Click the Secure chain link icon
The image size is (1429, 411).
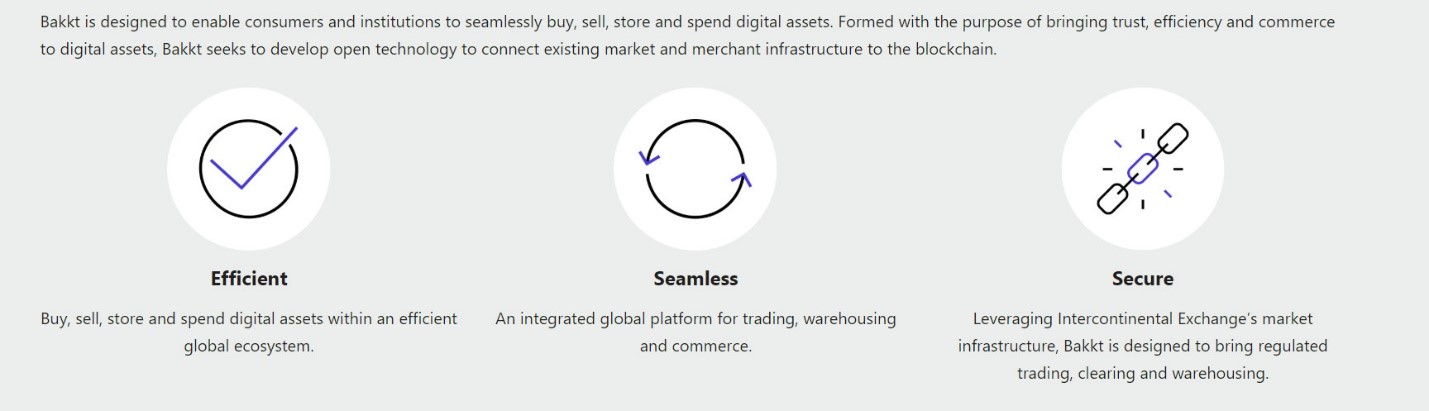(1142, 168)
